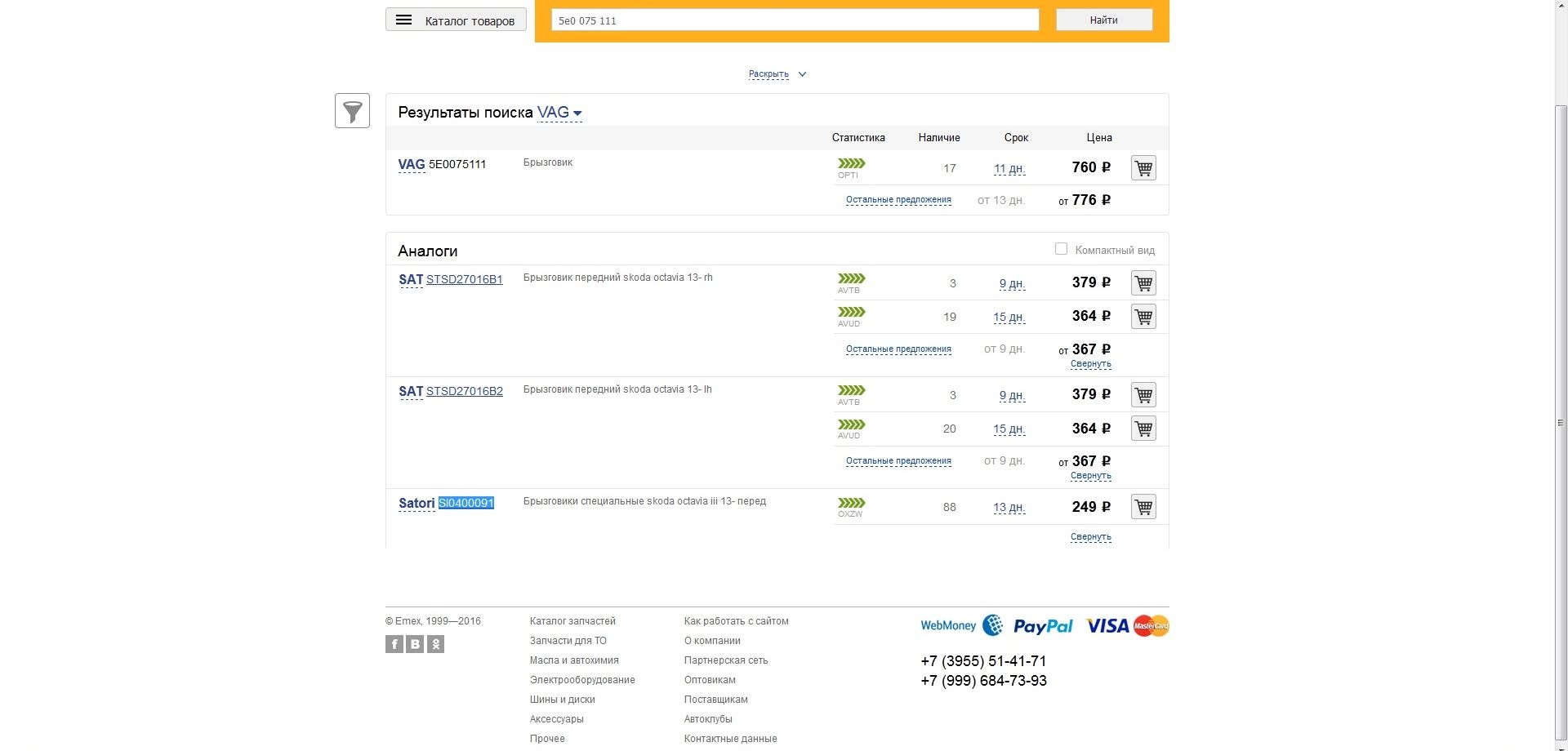1568x751 pixels.
Task: Click the Срок column header
Action: pos(1016,138)
